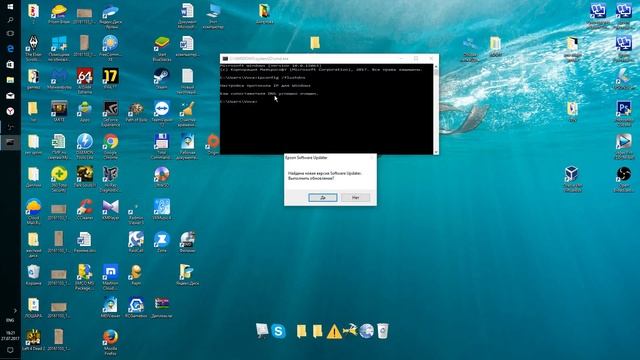Open the Windows Start menu
Screen dimensions: 640x360
click(10, 7)
